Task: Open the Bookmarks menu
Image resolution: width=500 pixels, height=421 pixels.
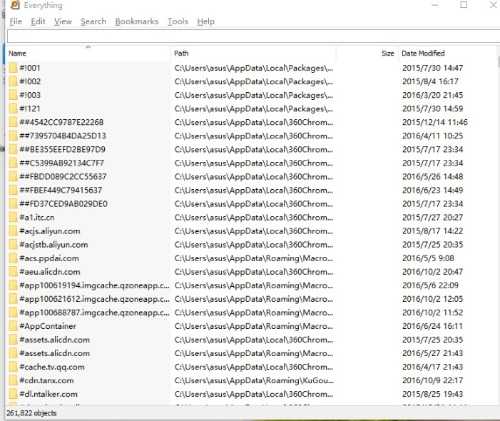Action: (x=137, y=21)
